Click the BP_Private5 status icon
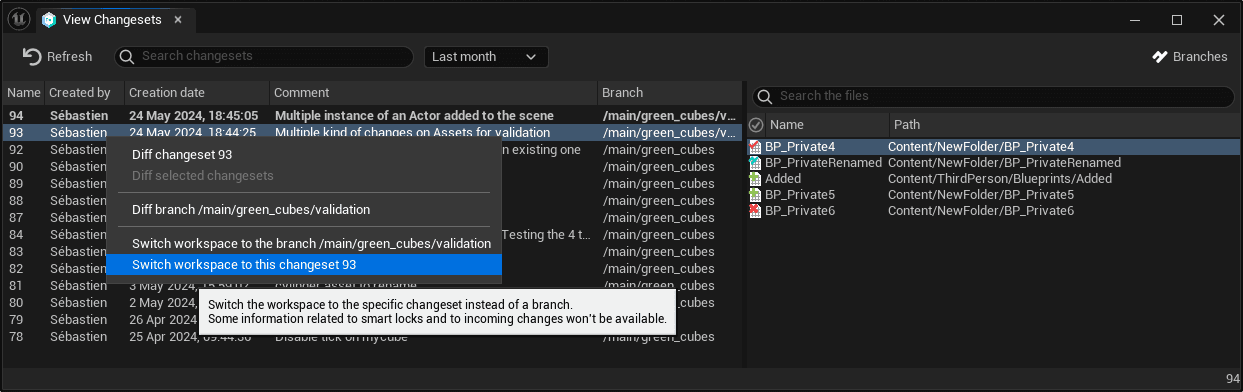This screenshot has width=1243, height=392. (x=755, y=195)
